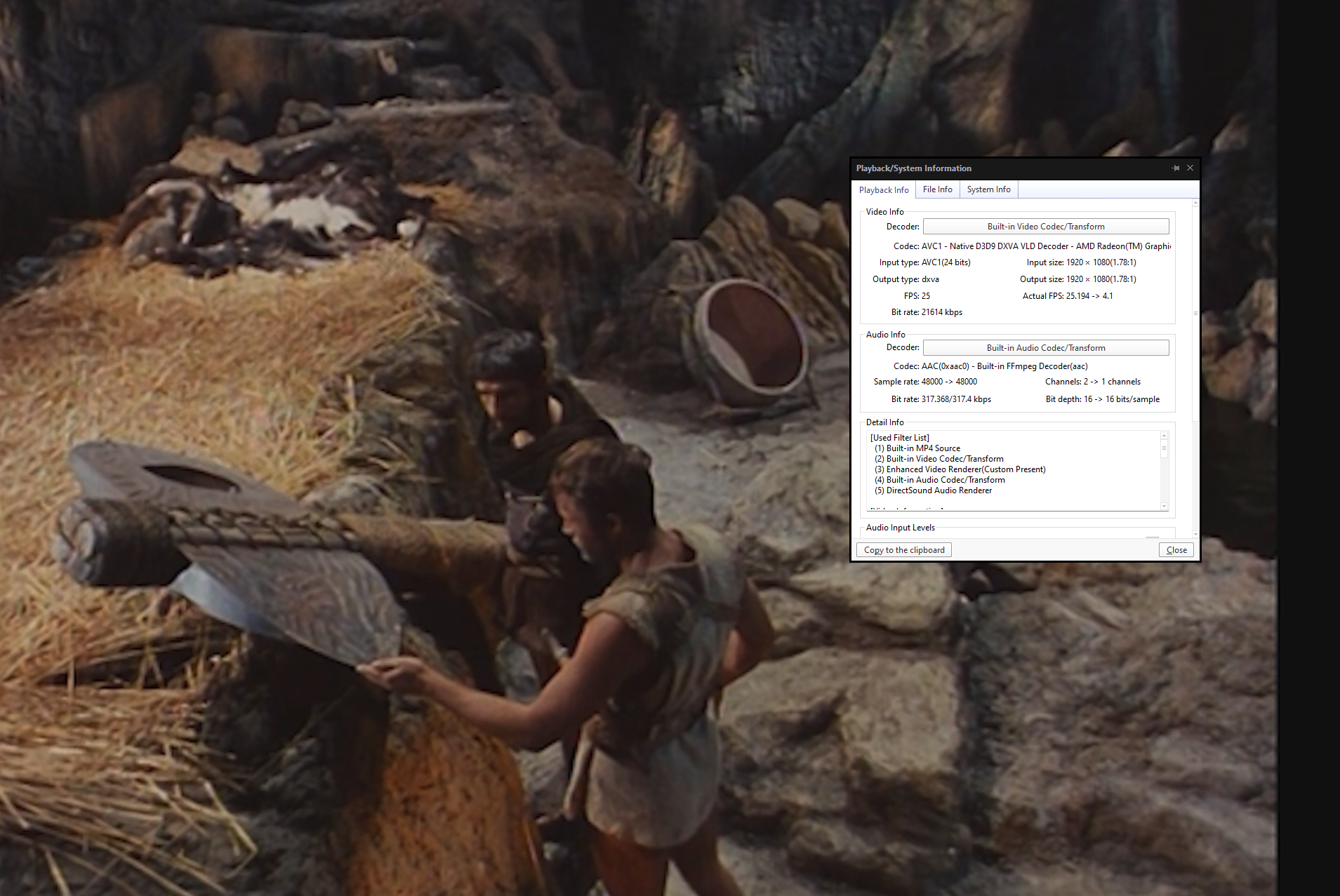
Task: Click the Channels value '2 -> 1 channels'
Action: coord(1112,382)
